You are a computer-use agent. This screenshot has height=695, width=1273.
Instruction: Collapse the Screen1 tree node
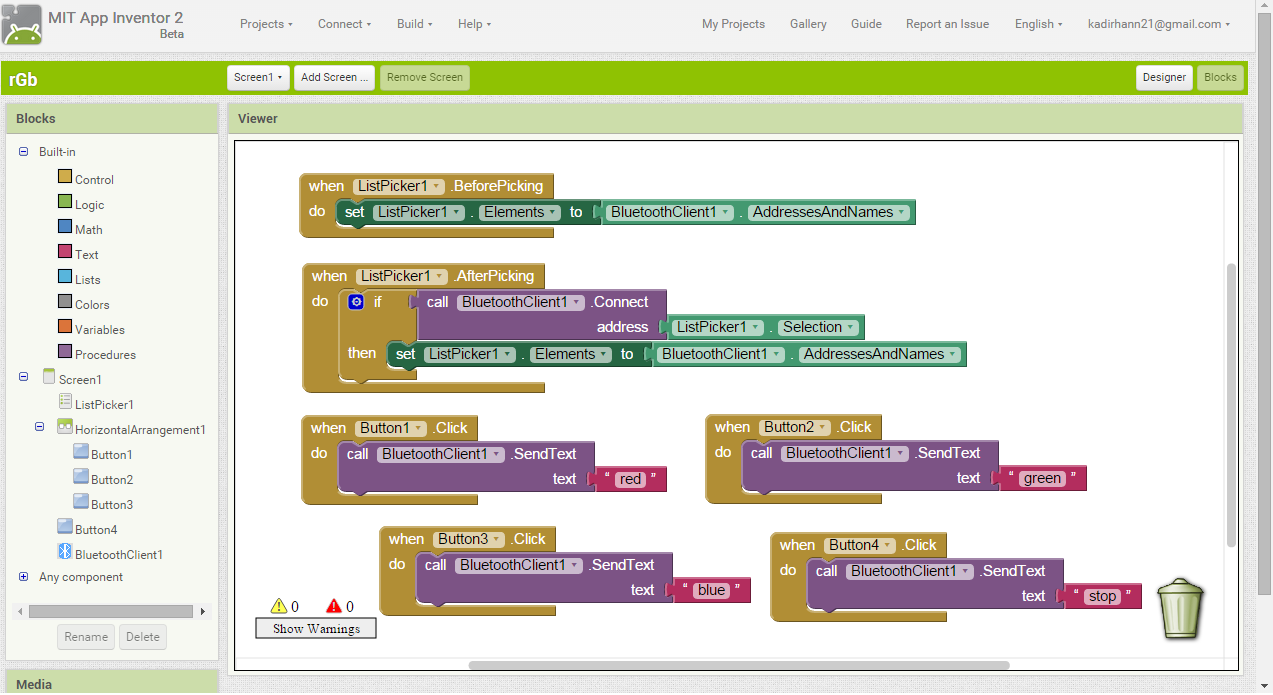[23, 377]
